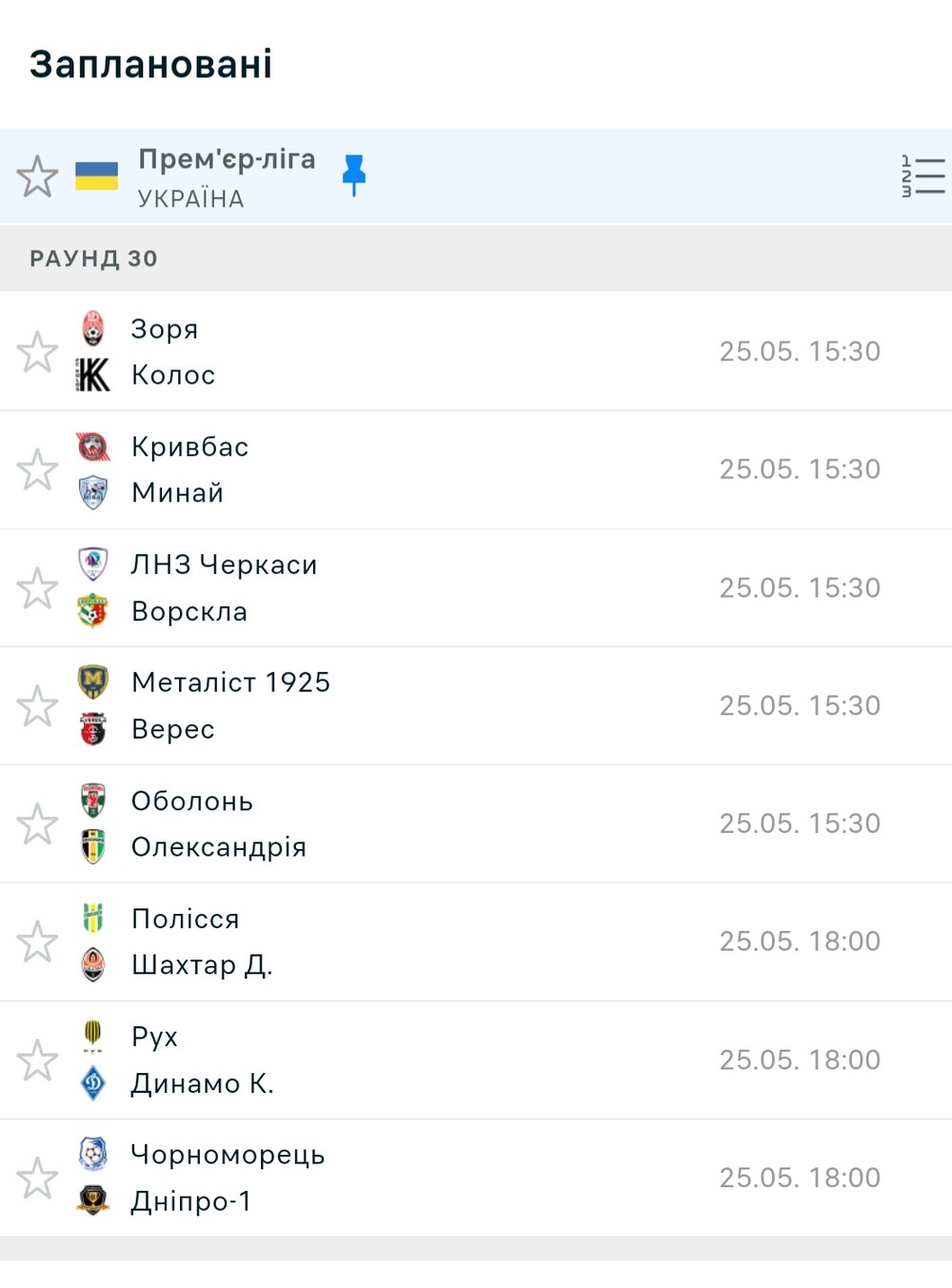
Task: Select the Динамо К. crest
Action: tap(92, 1083)
